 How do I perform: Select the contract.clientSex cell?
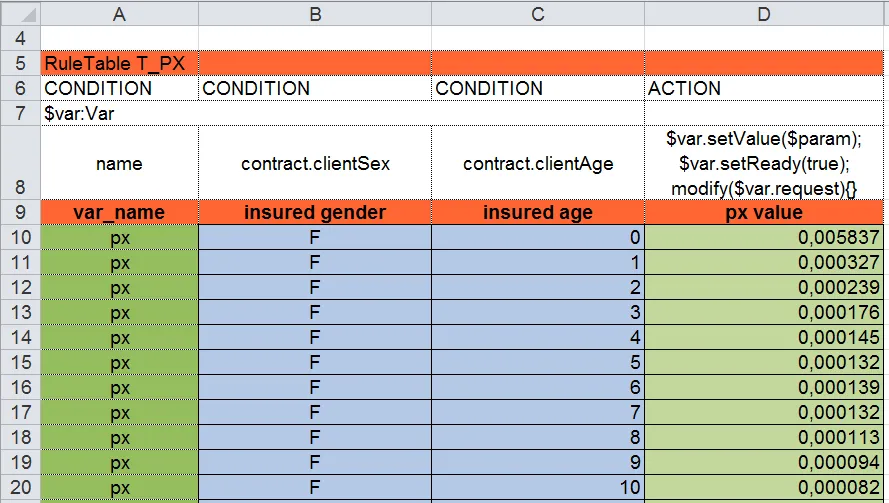coord(315,163)
